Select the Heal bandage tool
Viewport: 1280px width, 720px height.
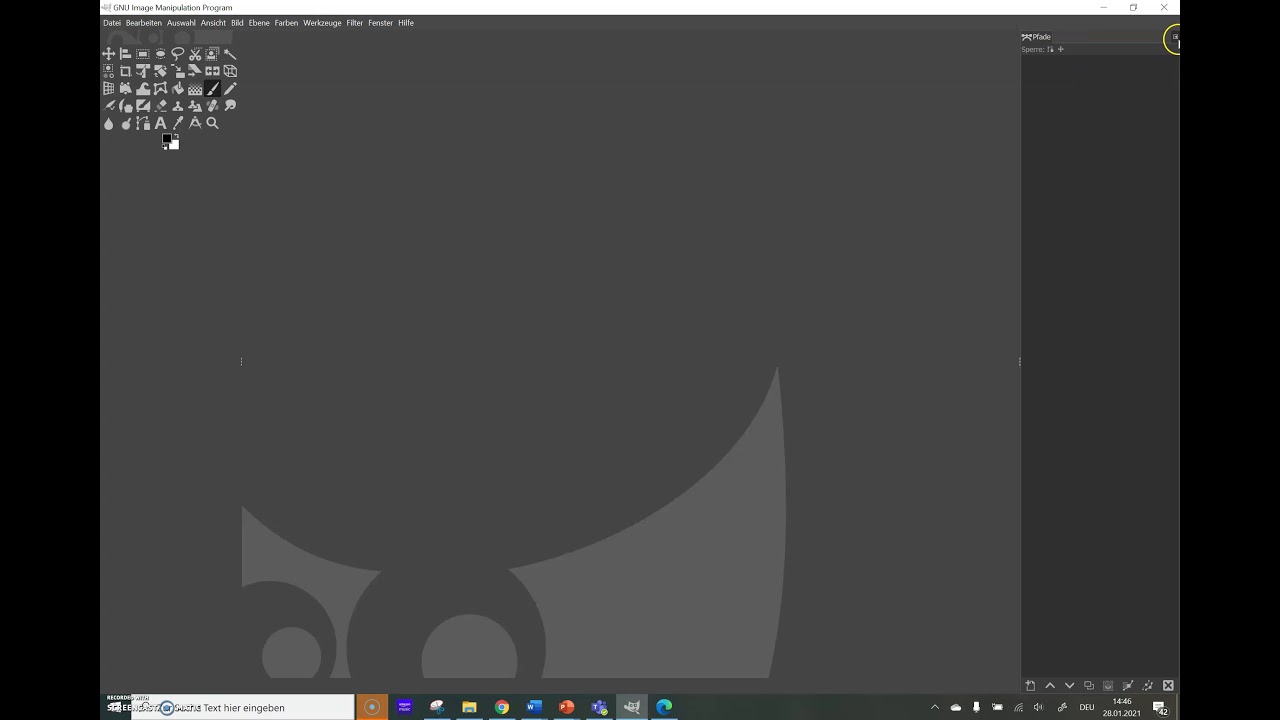pyautogui.click(x=212, y=105)
